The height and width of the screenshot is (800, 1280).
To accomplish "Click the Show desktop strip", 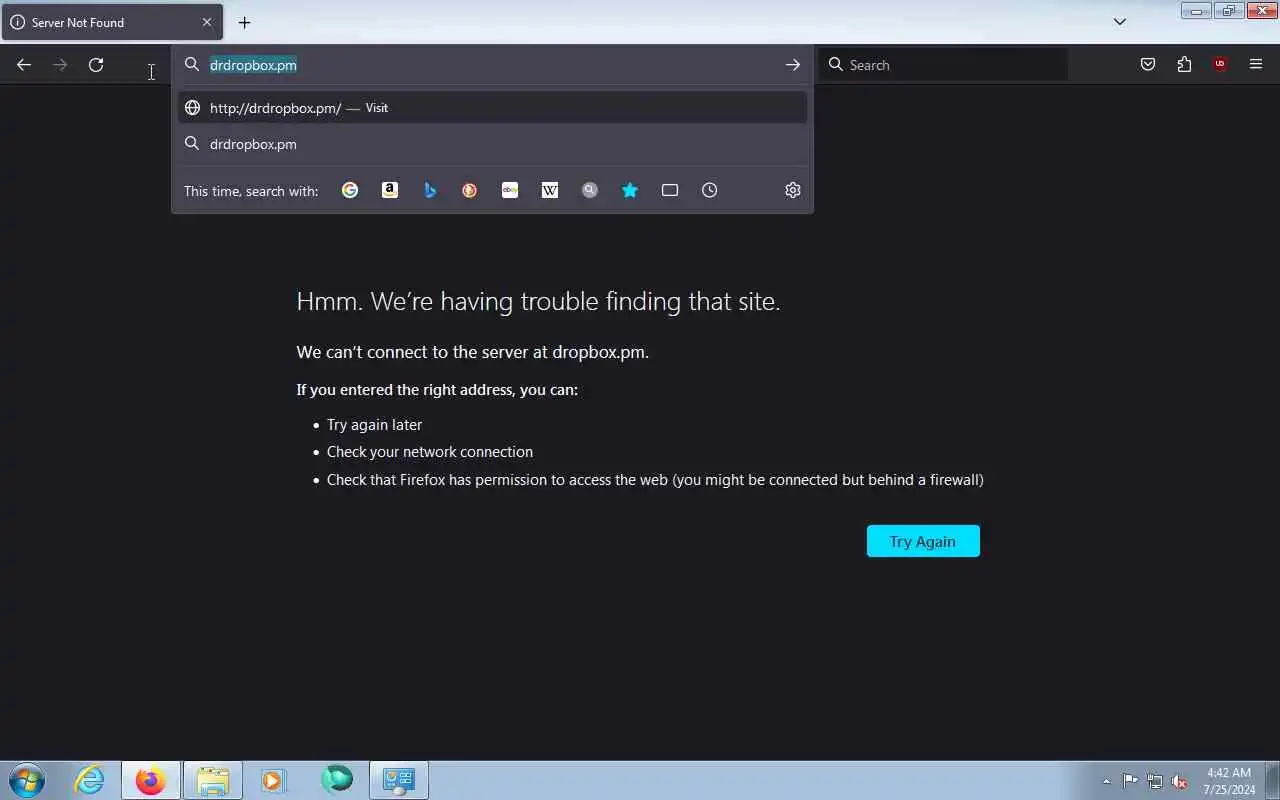I will (1272, 780).
